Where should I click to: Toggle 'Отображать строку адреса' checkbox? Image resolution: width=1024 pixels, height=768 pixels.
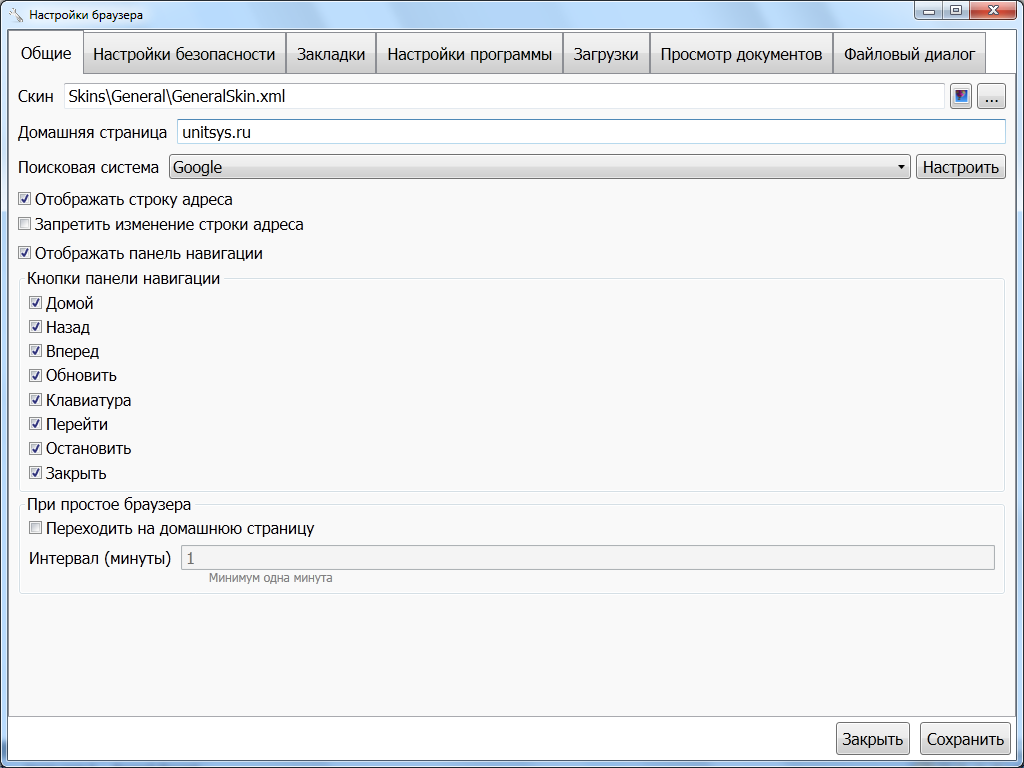coord(25,200)
